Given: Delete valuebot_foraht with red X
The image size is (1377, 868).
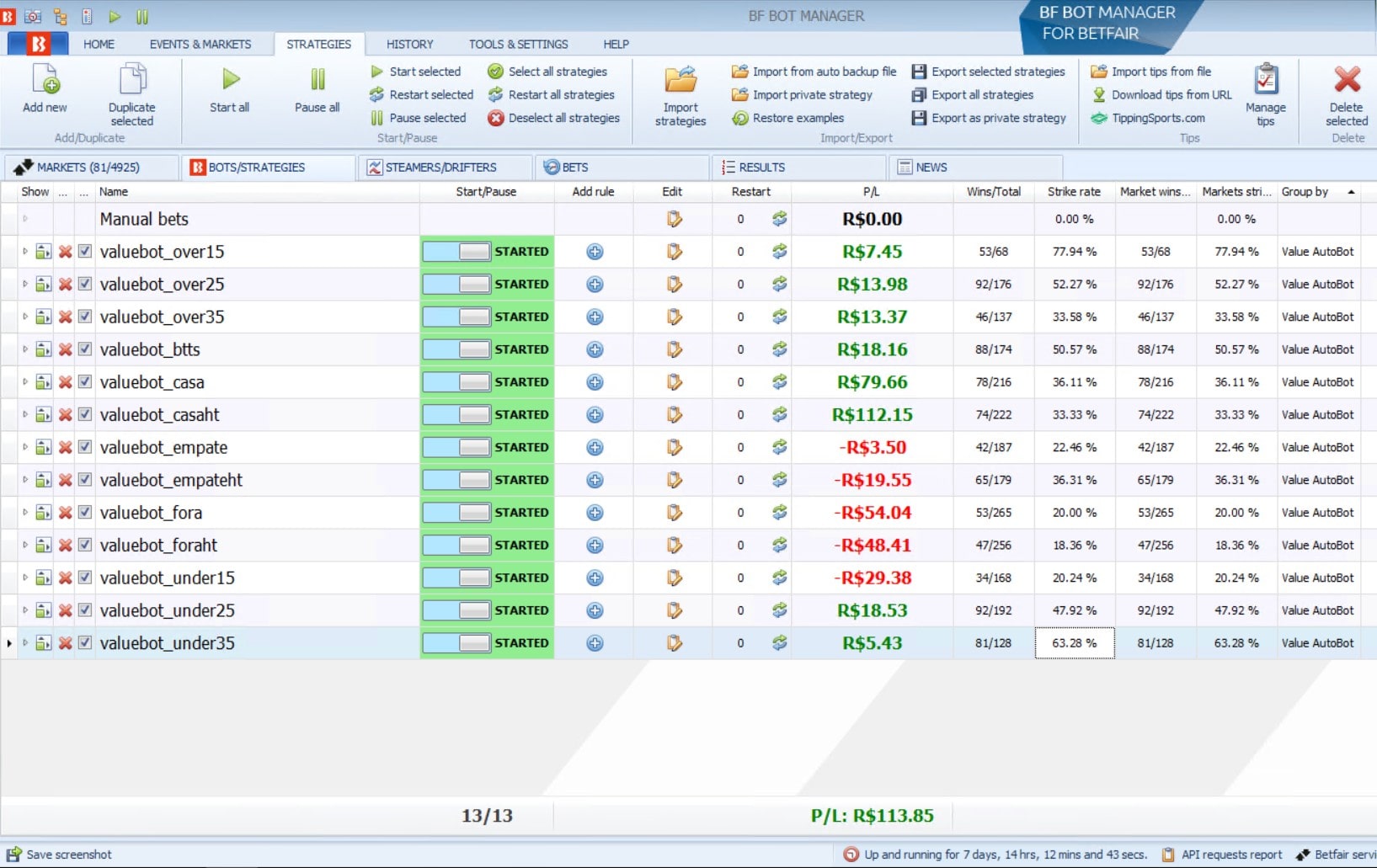Looking at the screenshot, I should [x=65, y=546].
